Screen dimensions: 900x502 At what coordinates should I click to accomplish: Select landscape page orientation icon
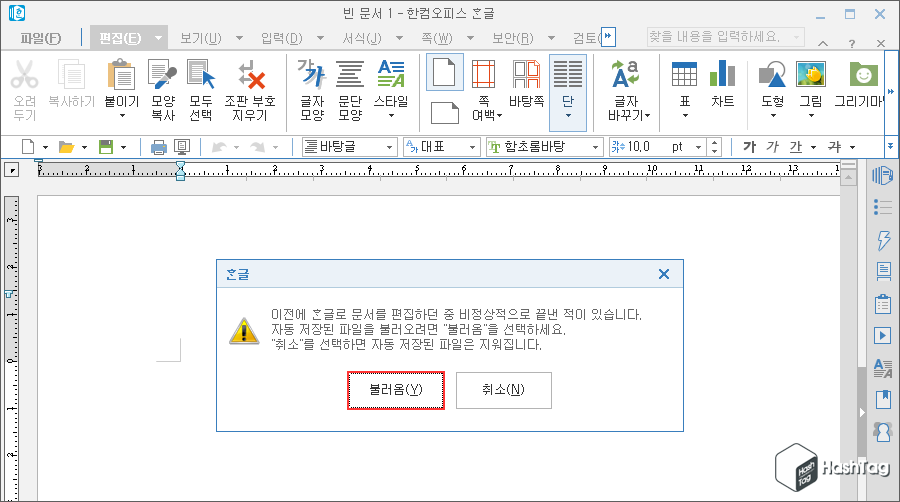click(444, 113)
